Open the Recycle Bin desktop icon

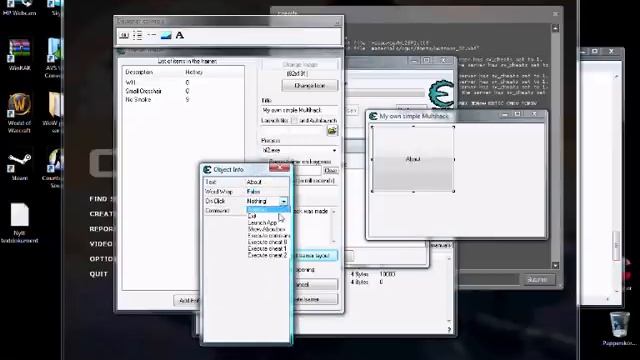[619, 329]
